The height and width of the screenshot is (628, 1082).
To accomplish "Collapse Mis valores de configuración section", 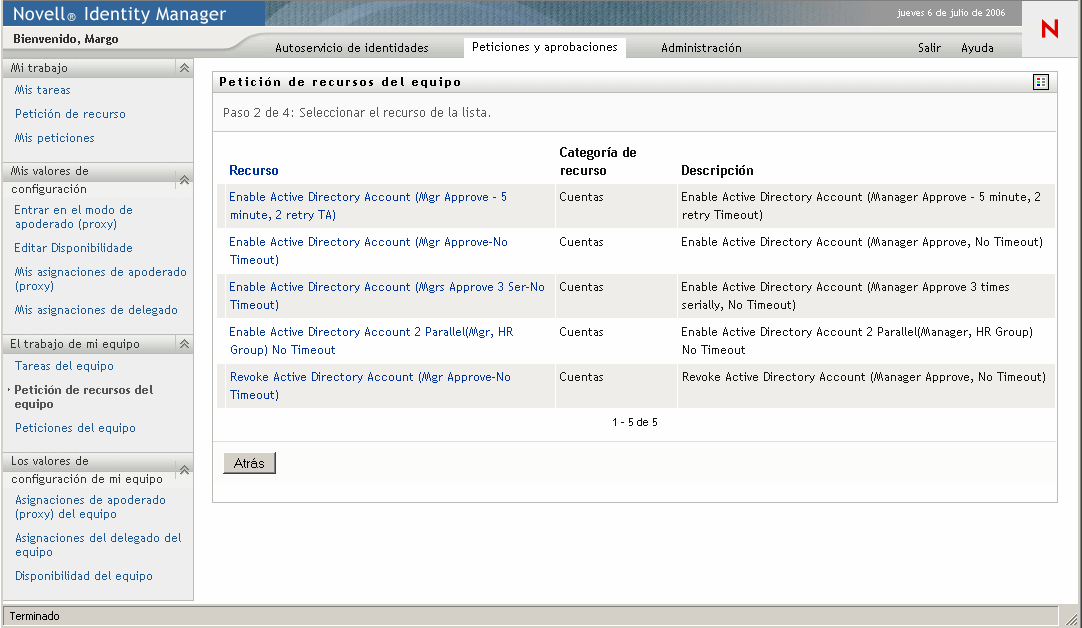I will click(184, 179).
